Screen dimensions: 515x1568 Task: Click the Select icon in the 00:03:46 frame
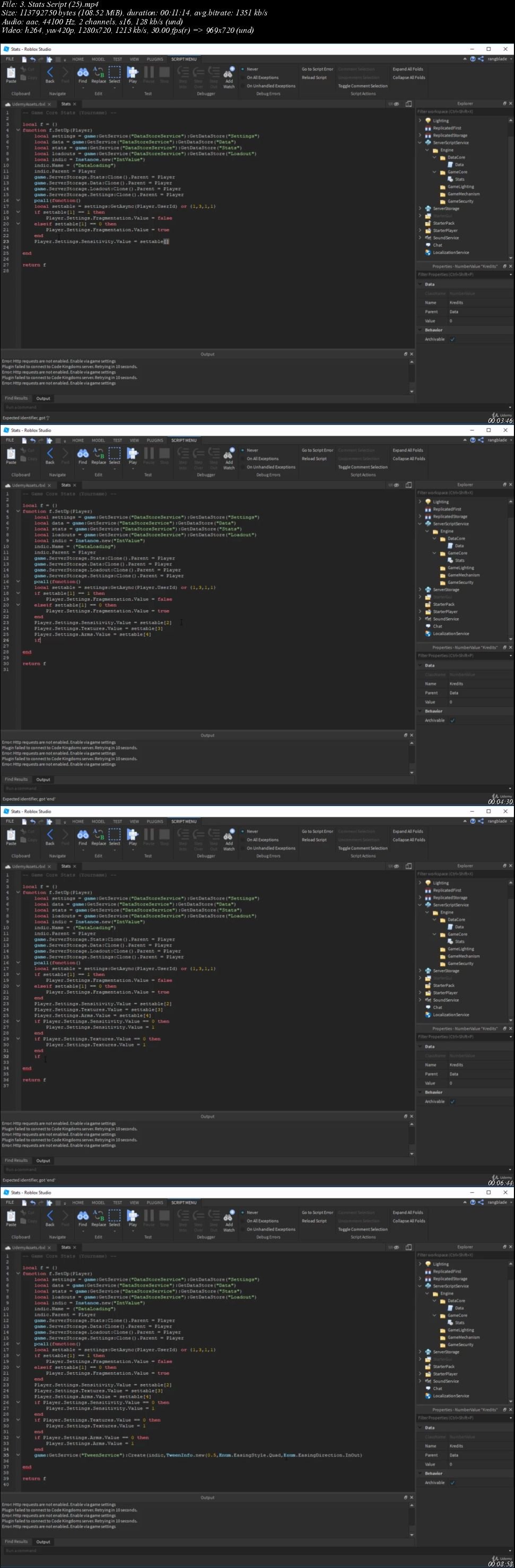tap(115, 73)
